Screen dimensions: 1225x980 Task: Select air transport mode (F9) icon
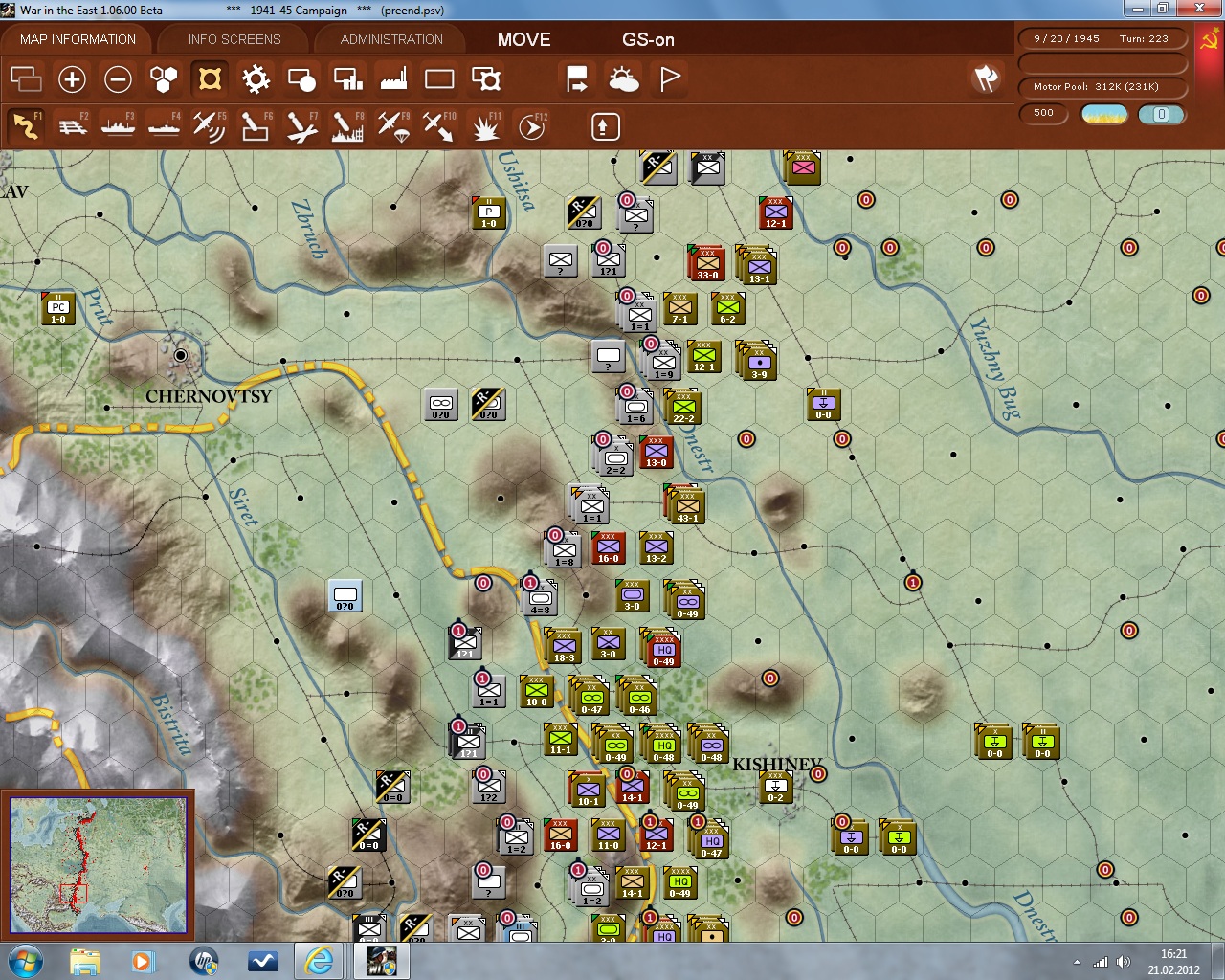coord(393,126)
